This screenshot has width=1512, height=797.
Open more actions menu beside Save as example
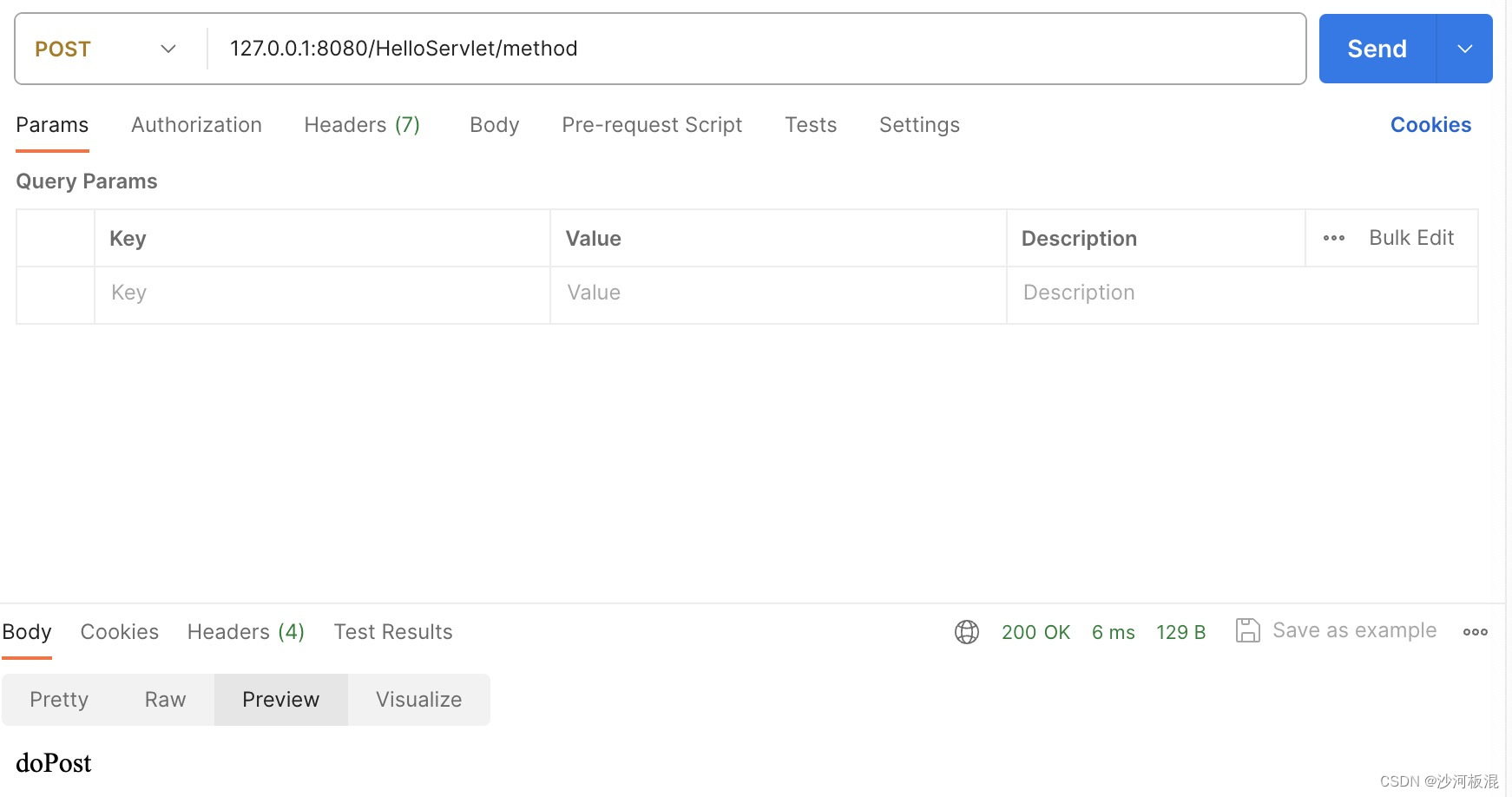click(x=1475, y=632)
